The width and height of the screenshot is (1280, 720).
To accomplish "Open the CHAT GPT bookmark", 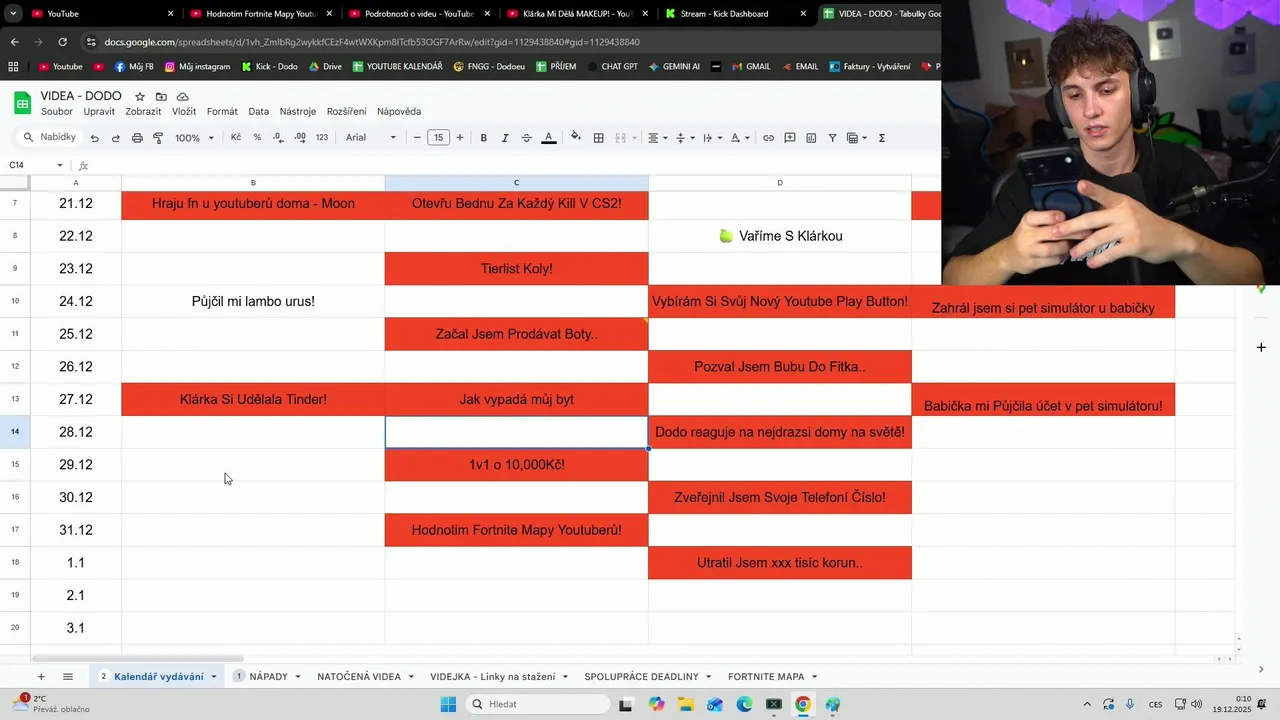I will [x=612, y=67].
